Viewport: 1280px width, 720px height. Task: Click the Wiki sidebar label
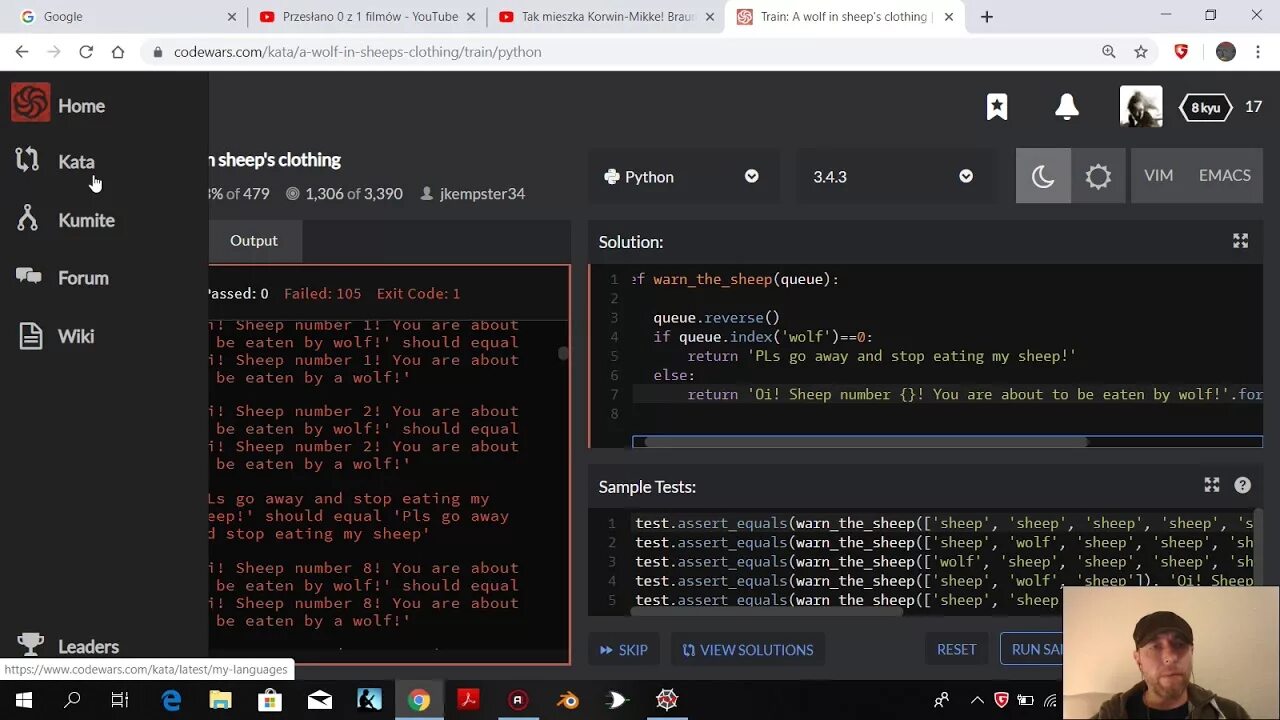(76, 336)
